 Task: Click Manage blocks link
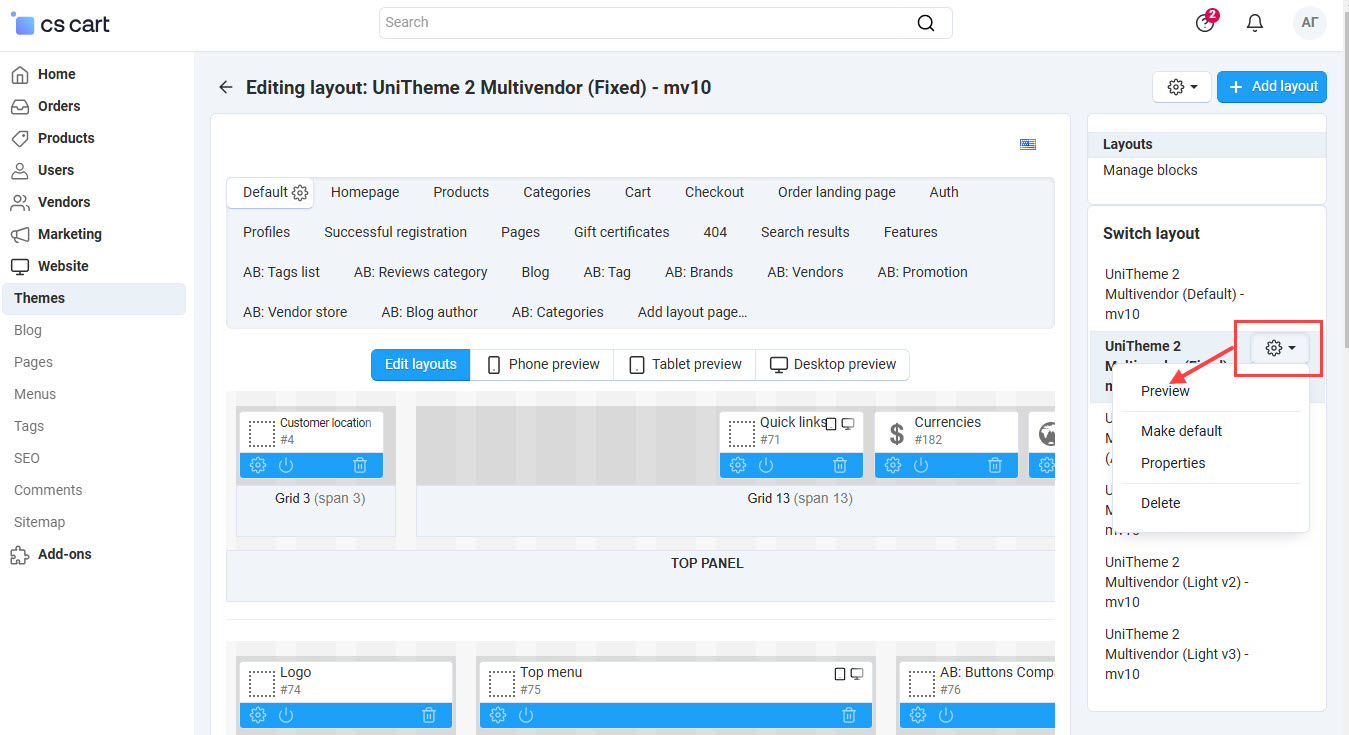[x=1150, y=170]
